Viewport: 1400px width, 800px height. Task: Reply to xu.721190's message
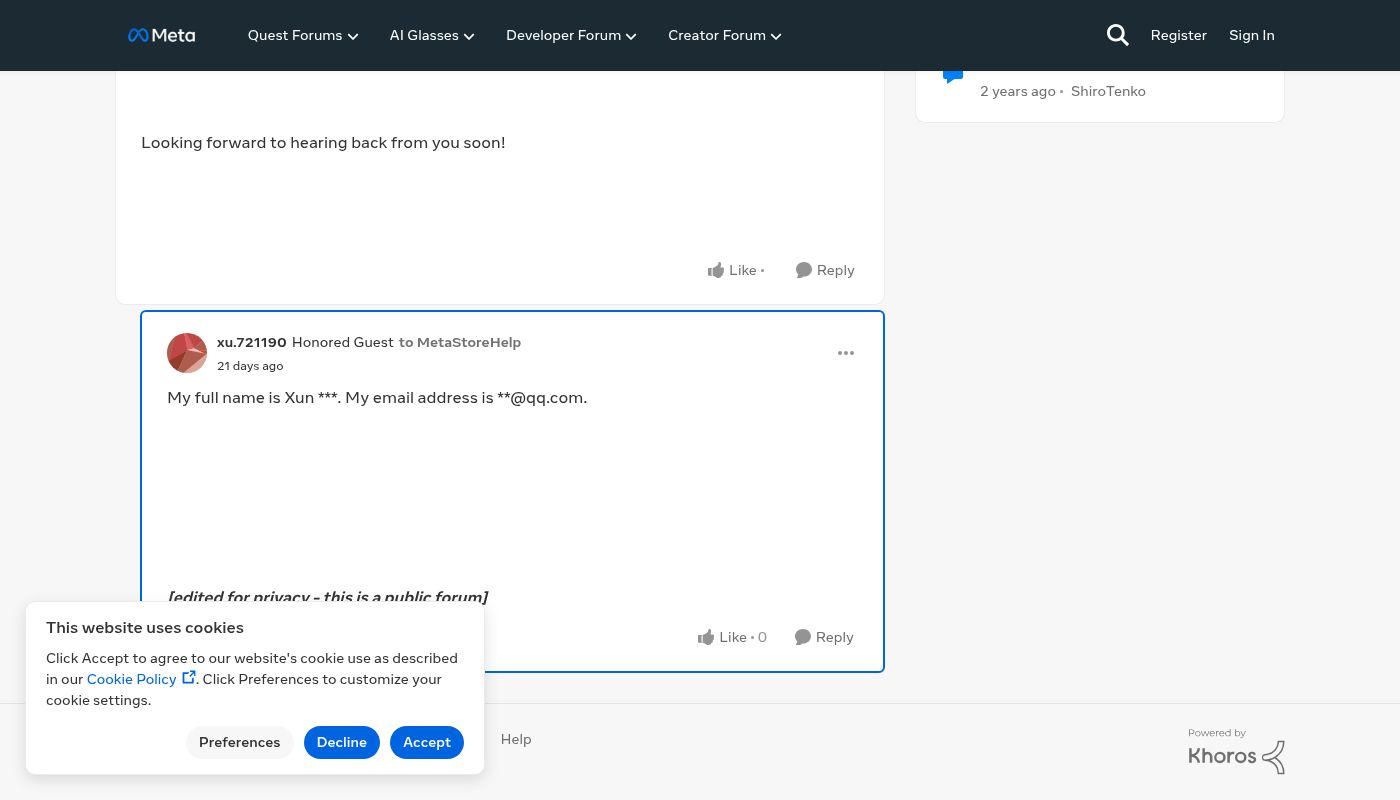click(824, 637)
